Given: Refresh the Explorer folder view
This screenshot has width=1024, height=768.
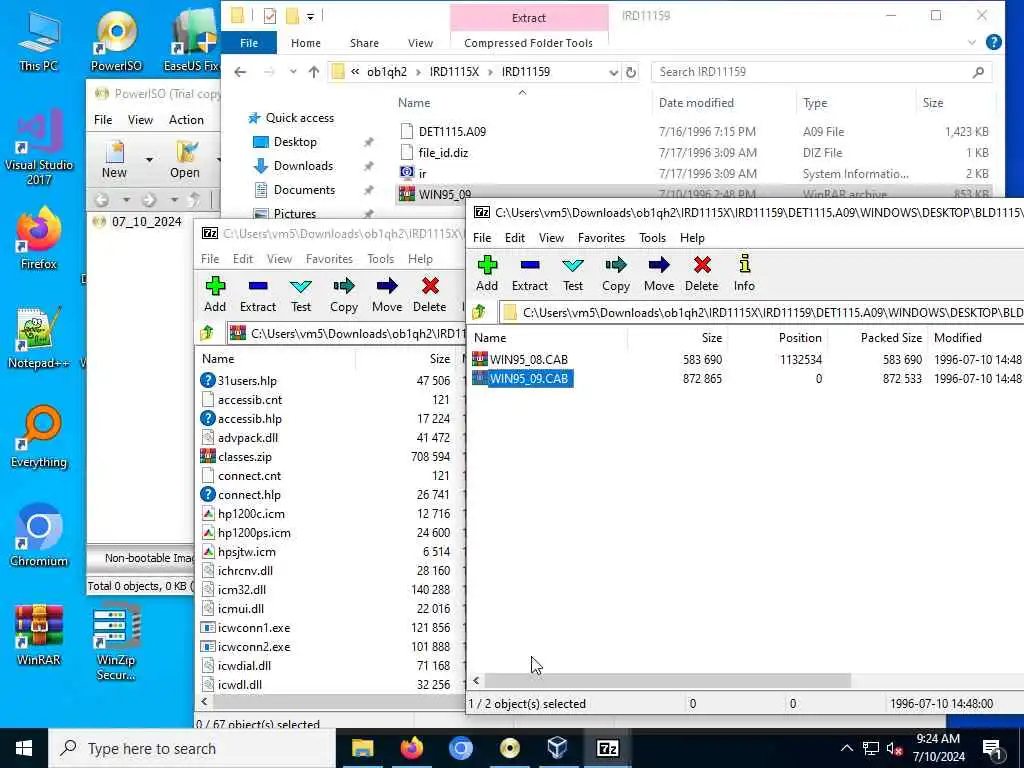Looking at the screenshot, I should pos(631,72).
